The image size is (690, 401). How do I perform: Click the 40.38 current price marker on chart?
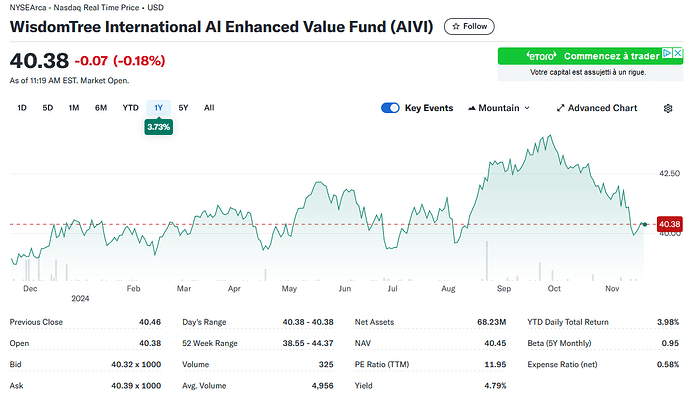pyautogui.click(x=669, y=224)
